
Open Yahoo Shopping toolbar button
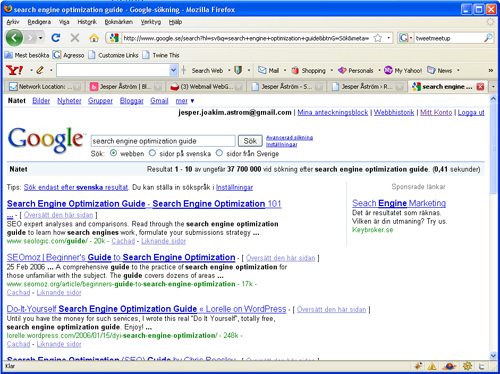pyautogui.click(x=308, y=70)
